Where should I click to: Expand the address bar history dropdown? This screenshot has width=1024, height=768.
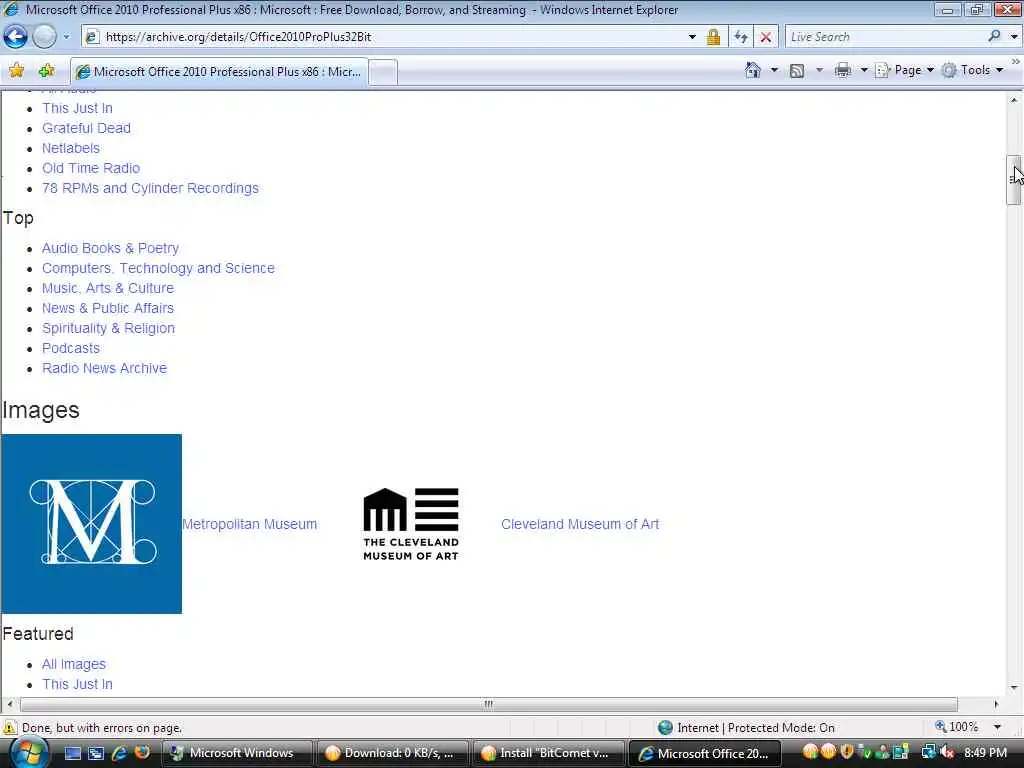[692, 37]
